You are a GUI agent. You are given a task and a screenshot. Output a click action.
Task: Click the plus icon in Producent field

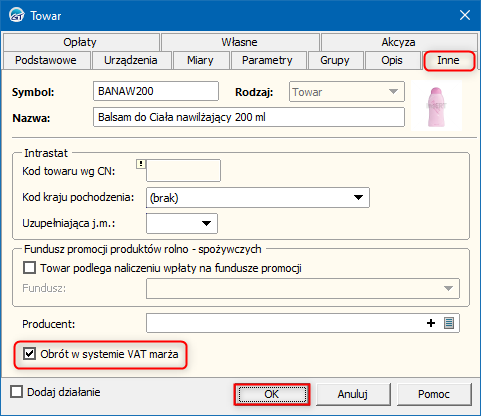coord(431,323)
